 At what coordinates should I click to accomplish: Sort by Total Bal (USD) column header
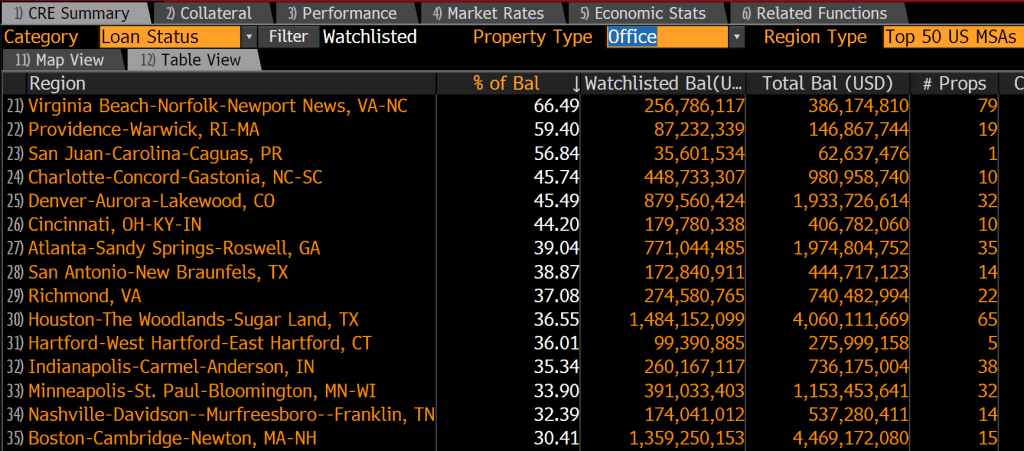(x=827, y=84)
